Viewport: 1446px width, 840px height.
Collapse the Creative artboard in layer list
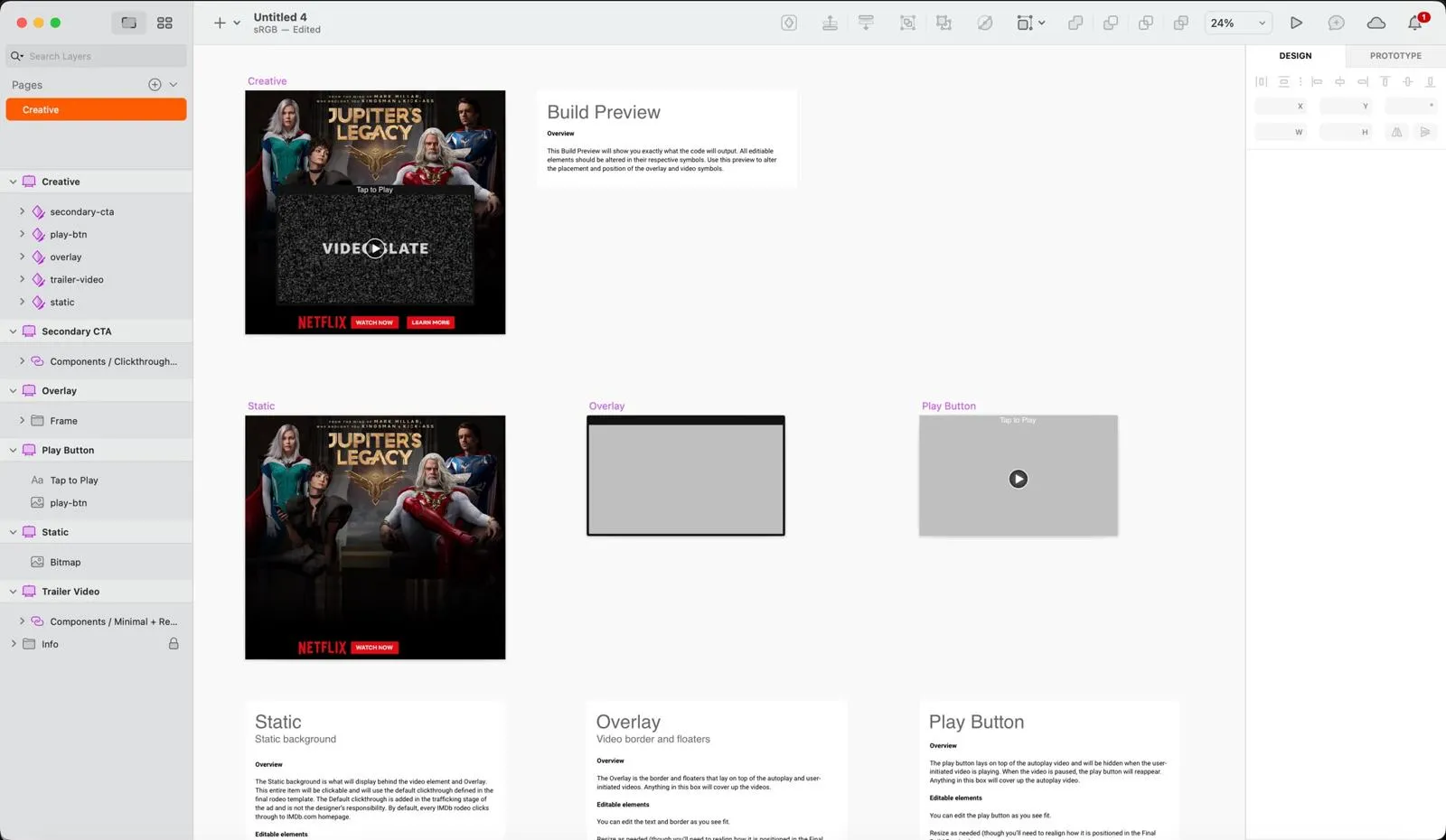[x=13, y=182]
